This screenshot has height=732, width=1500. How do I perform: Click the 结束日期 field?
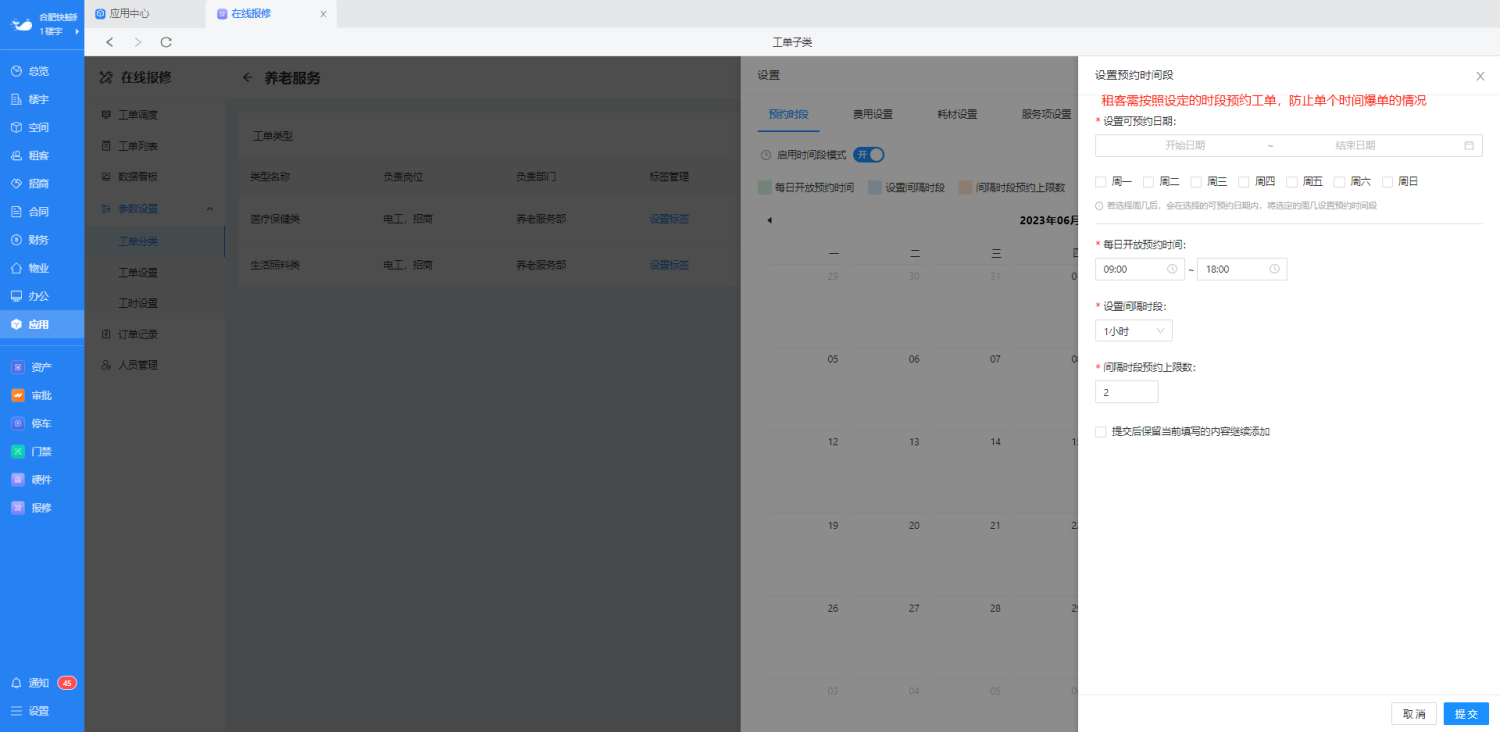coord(1356,145)
